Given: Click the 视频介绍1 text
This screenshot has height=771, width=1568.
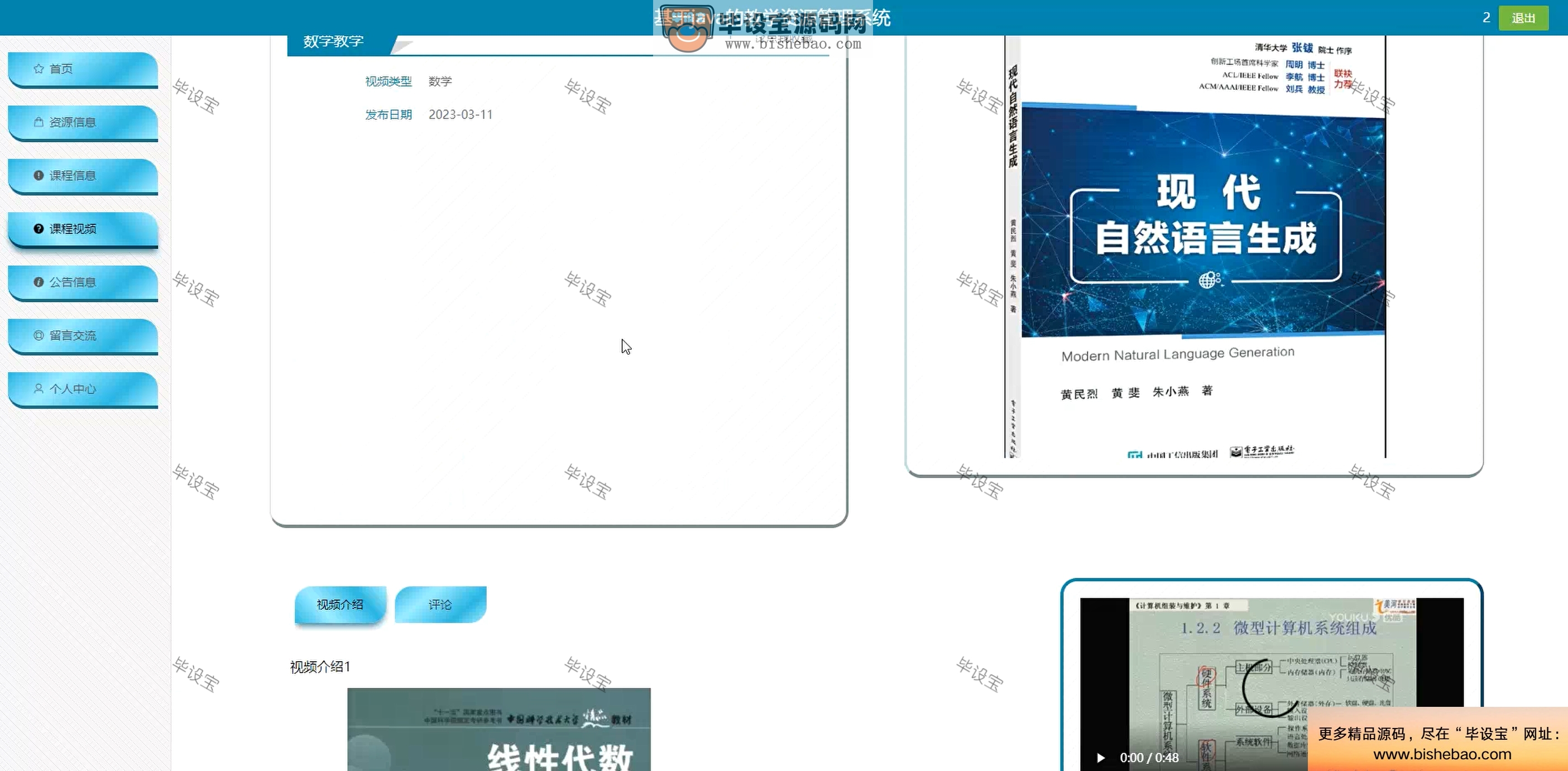Looking at the screenshot, I should pos(320,667).
